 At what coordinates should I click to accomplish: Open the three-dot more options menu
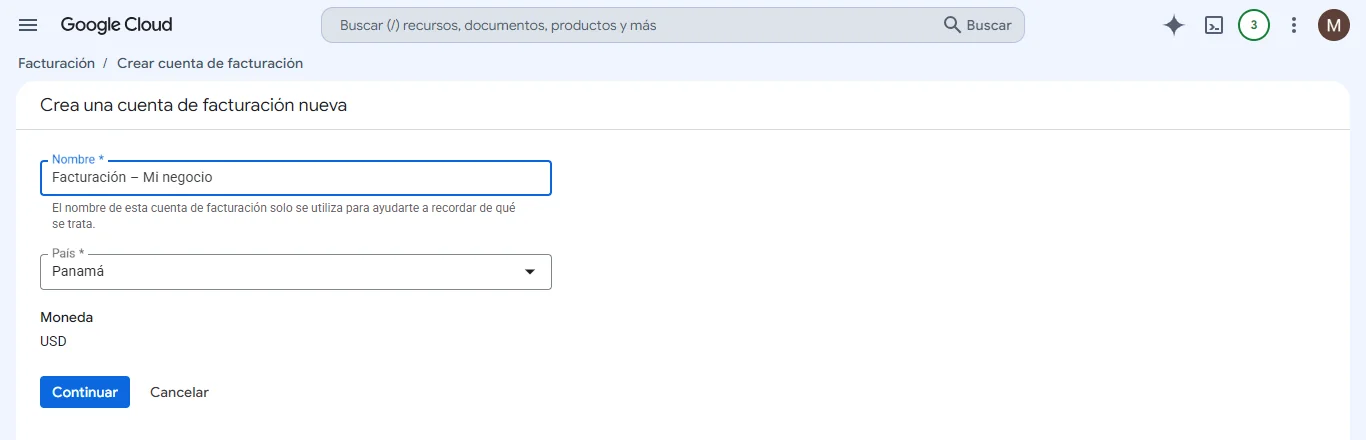[1294, 25]
